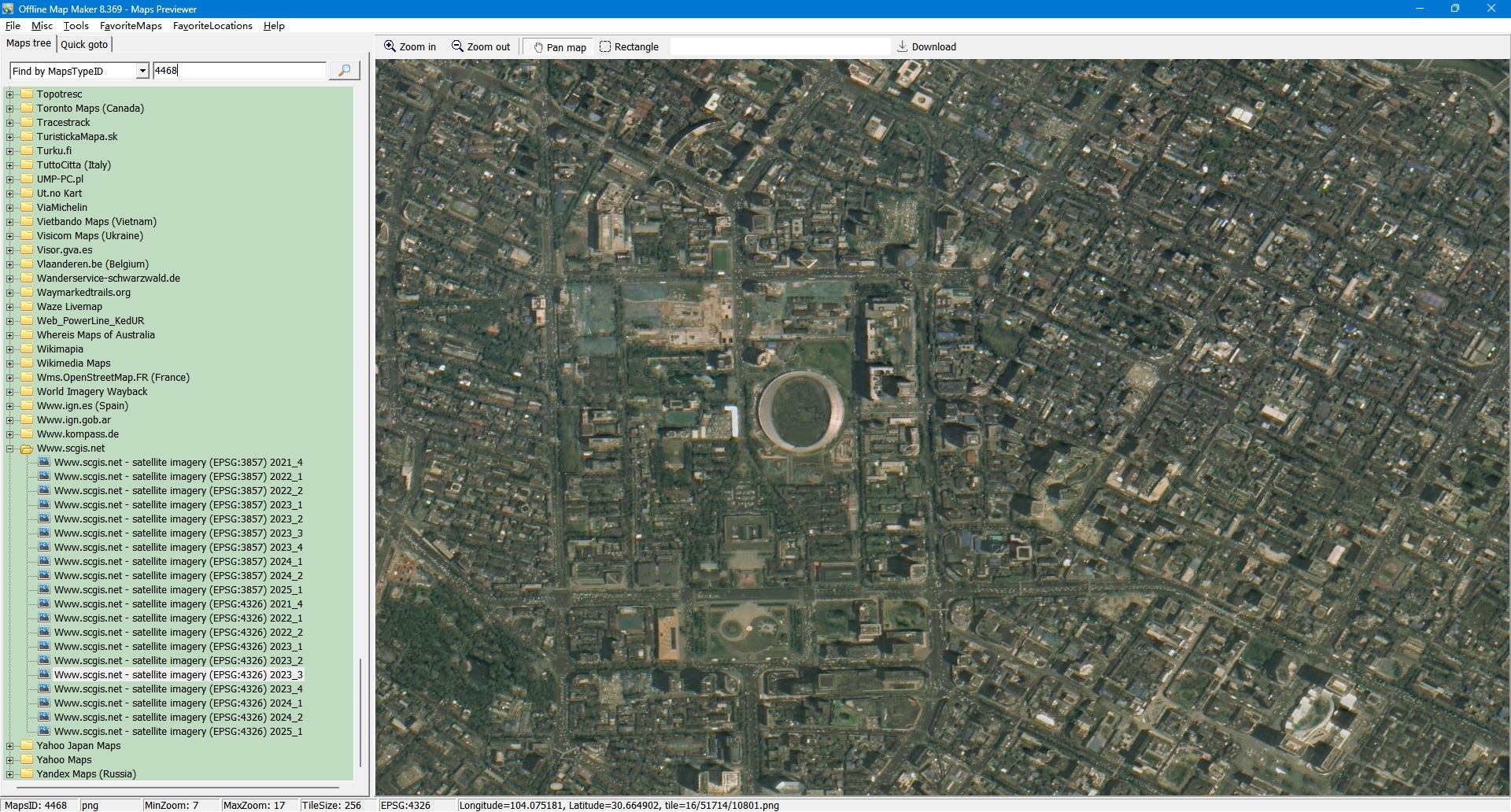The image size is (1511, 812).
Task: Click the MapsTypeID search input field
Action: [239, 71]
